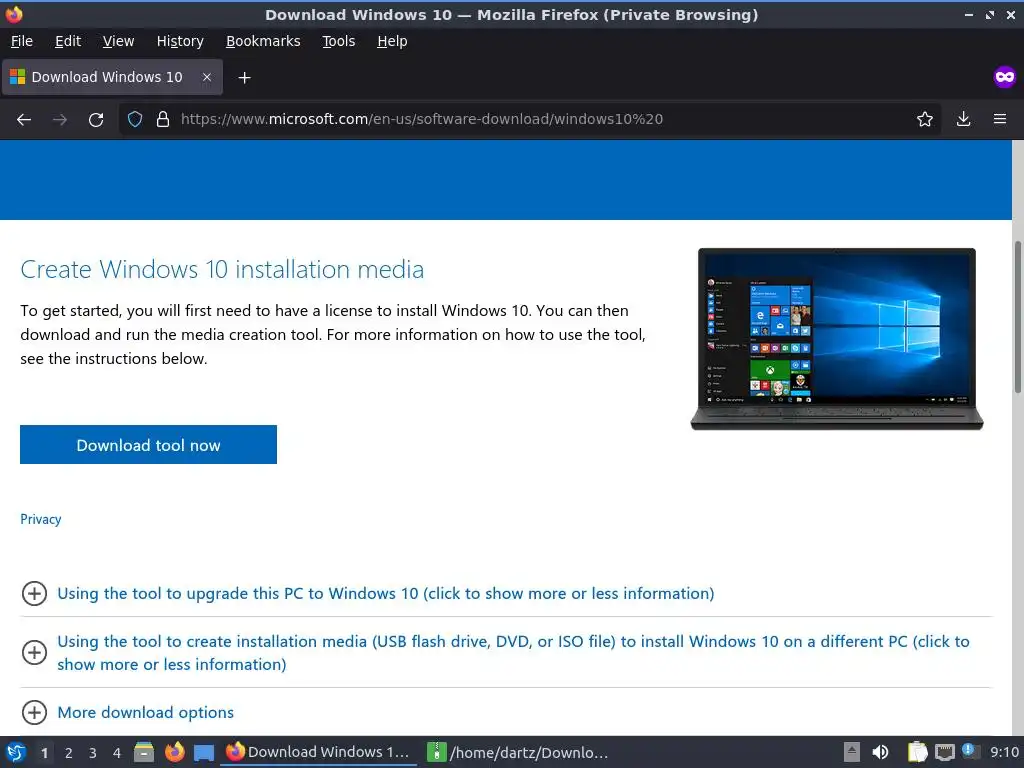Open the clipboard manager tray icon
Screen dimensions: 1024x768
[x=917, y=752]
